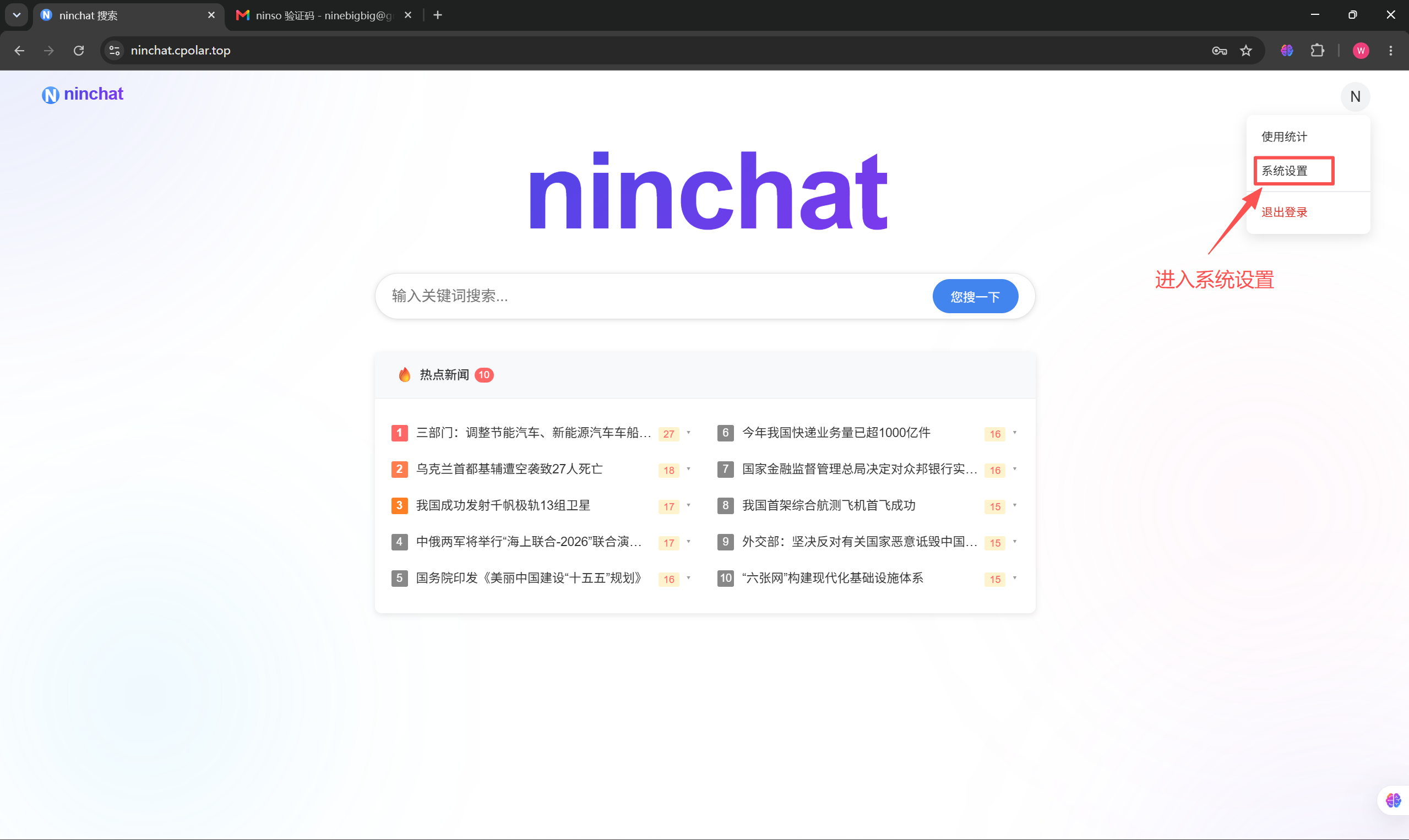Expand the arrow for news item 4
The height and width of the screenshot is (840, 1409).
pyautogui.click(x=688, y=542)
